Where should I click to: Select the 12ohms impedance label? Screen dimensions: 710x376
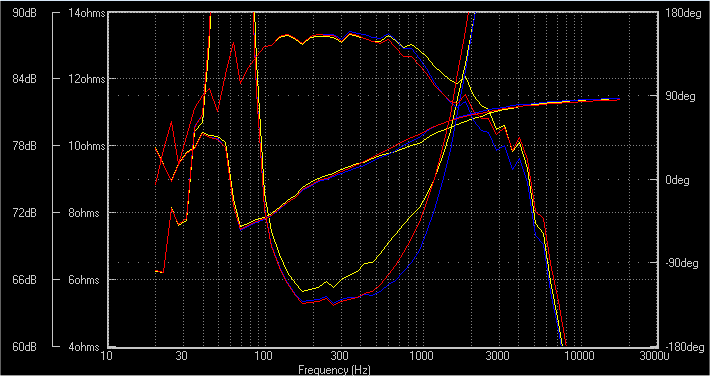click(x=86, y=79)
